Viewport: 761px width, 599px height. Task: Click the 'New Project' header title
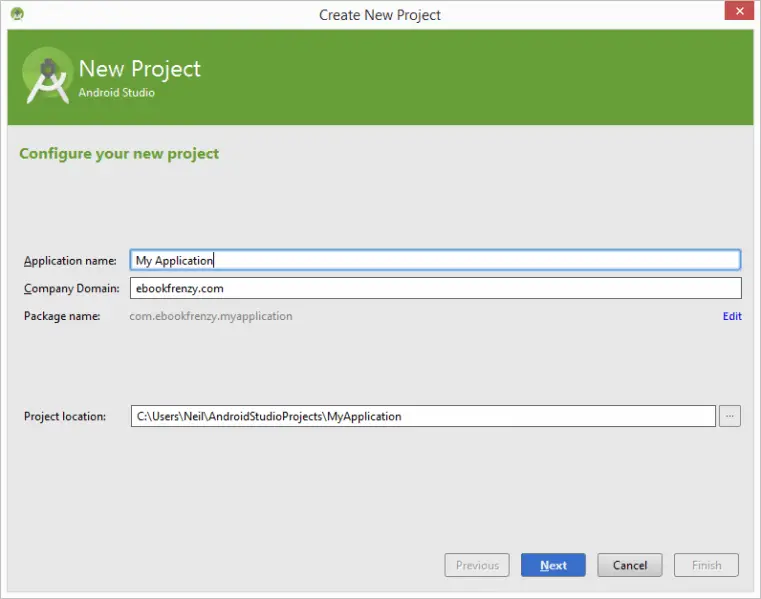[x=140, y=69]
